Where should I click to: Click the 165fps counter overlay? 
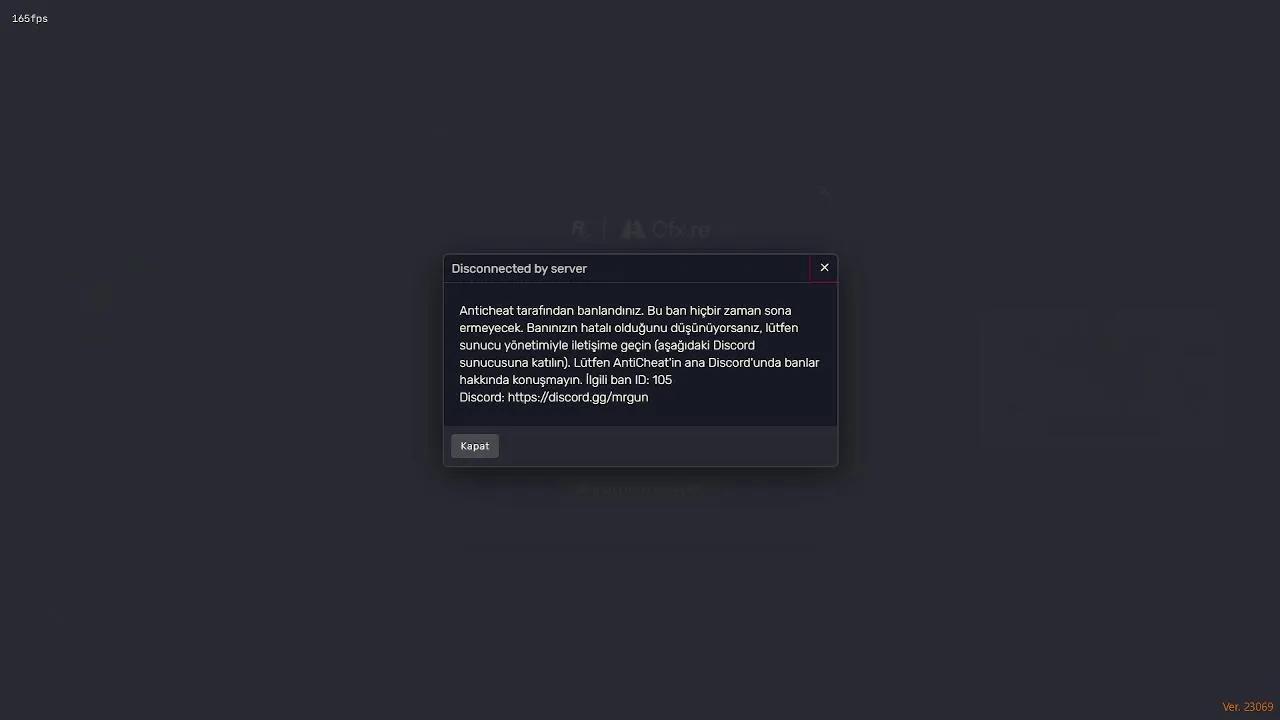click(x=30, y=19)
